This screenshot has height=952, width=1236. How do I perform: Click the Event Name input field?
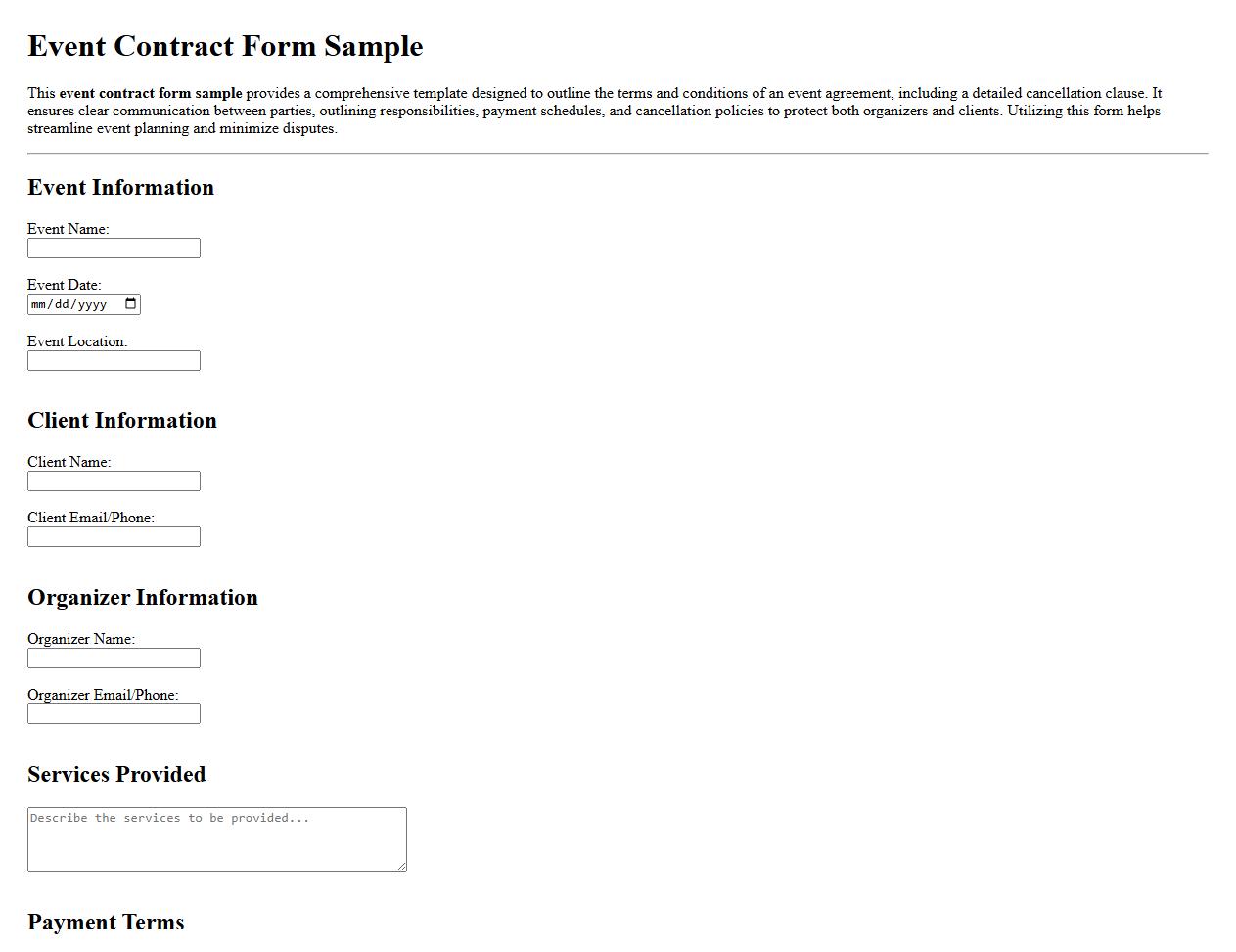114,248
